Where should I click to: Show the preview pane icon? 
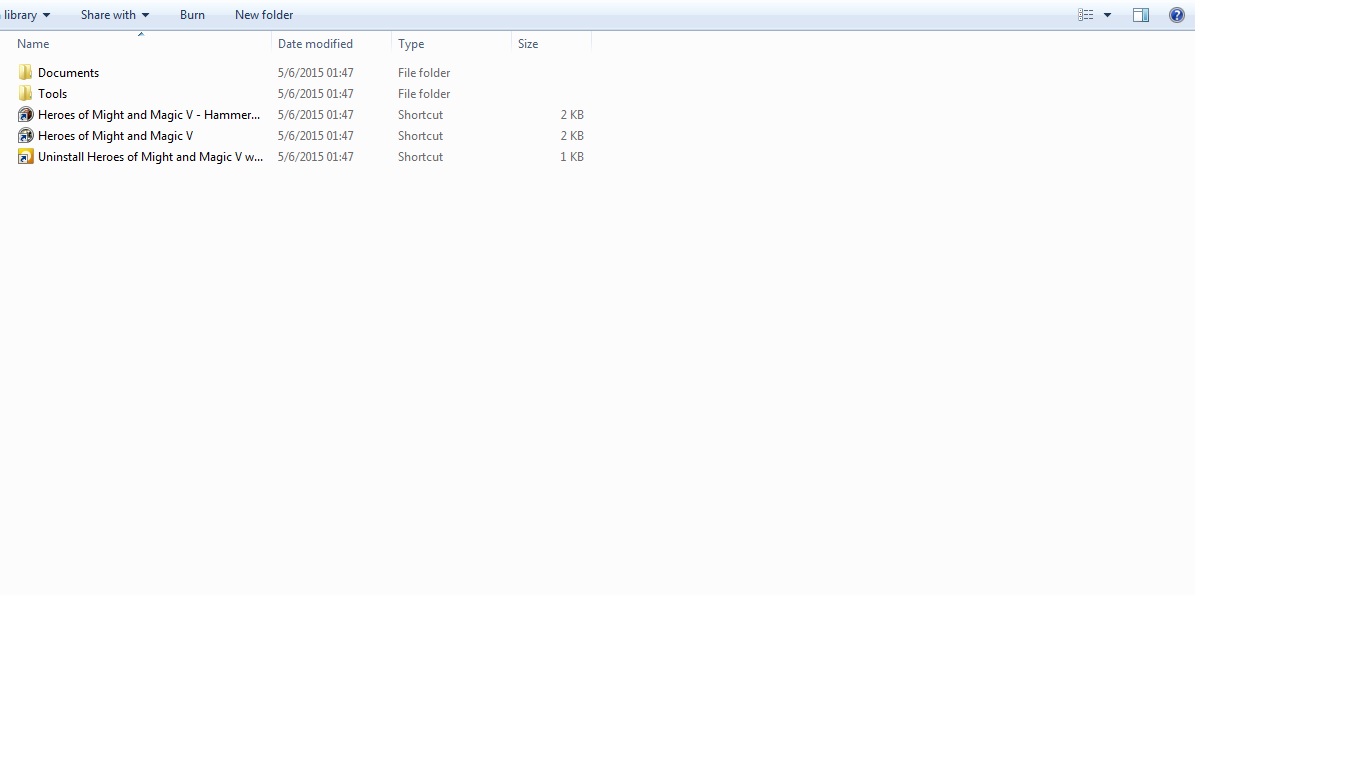1141,15
